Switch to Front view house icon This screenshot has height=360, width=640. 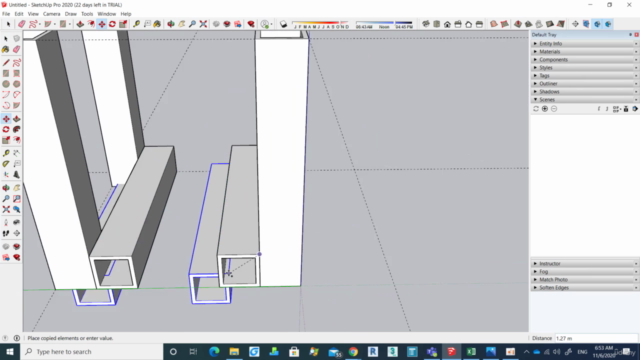(x=447, y=24)
